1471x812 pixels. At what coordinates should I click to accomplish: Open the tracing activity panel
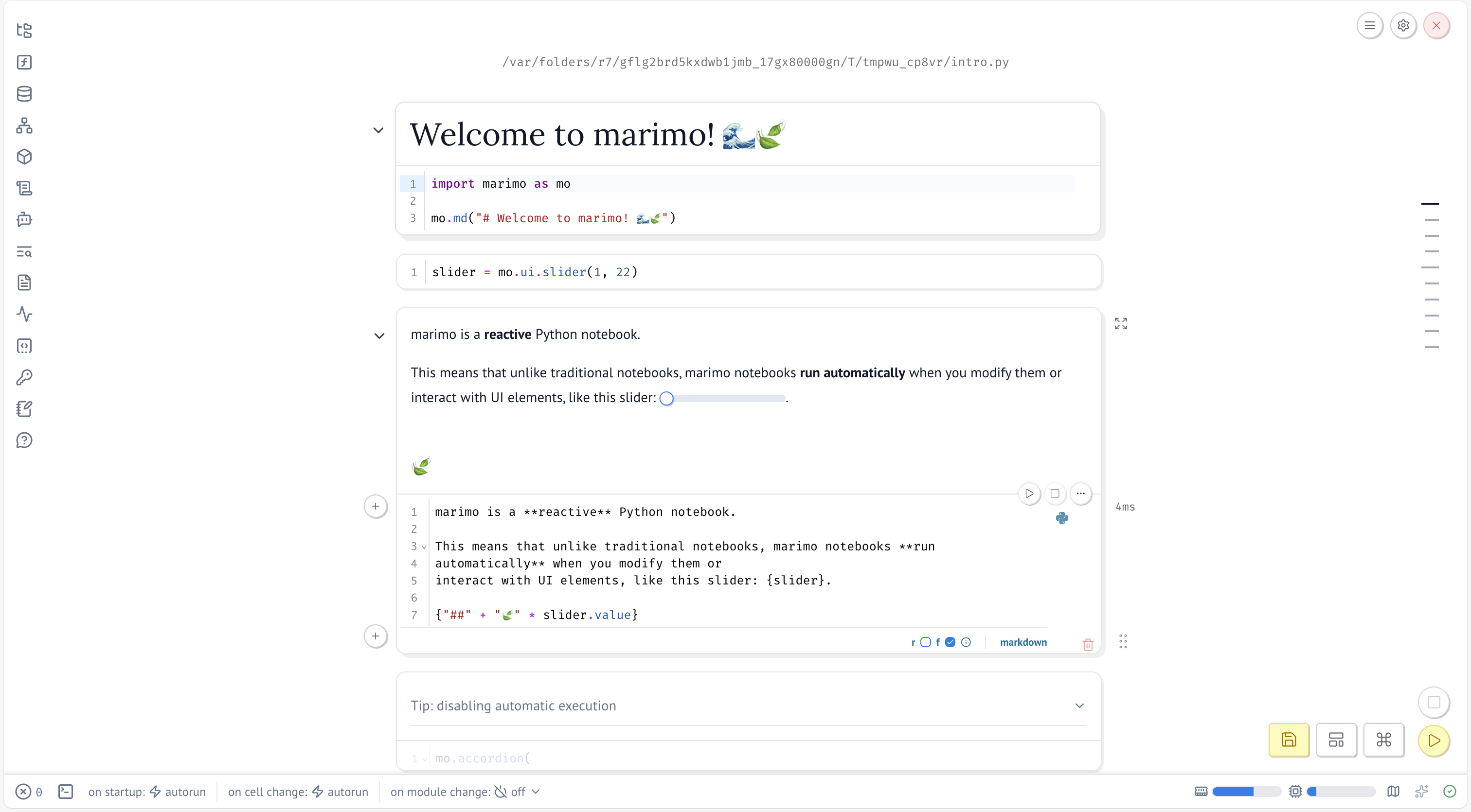24,314
